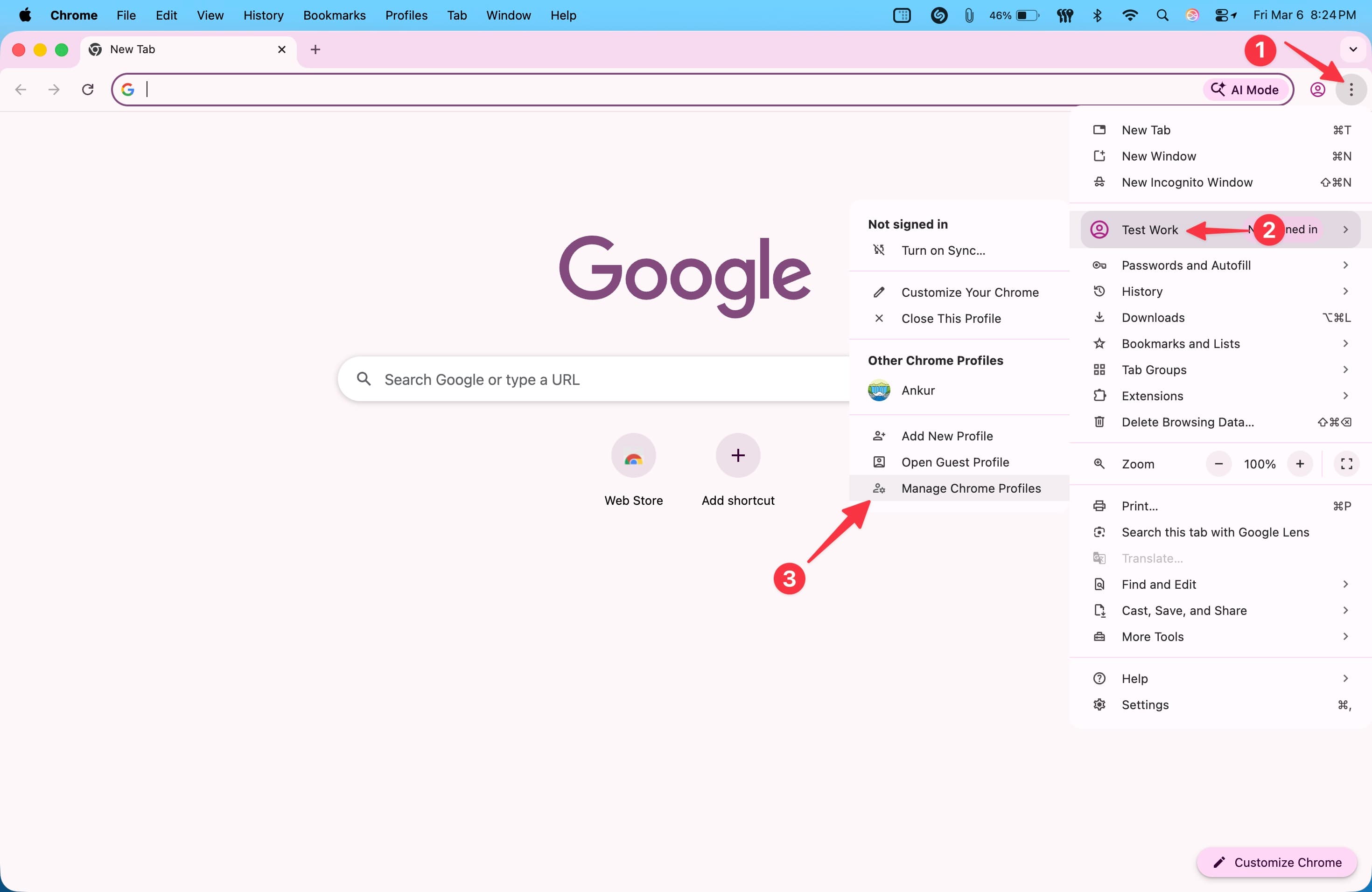Select Manage Chrome Profiles
This screenshot has width=1372, height=892.
(971, 488)
